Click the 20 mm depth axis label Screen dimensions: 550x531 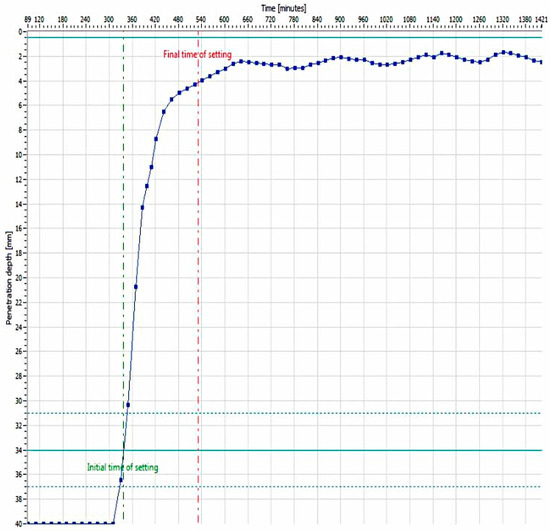click(19, 278)
